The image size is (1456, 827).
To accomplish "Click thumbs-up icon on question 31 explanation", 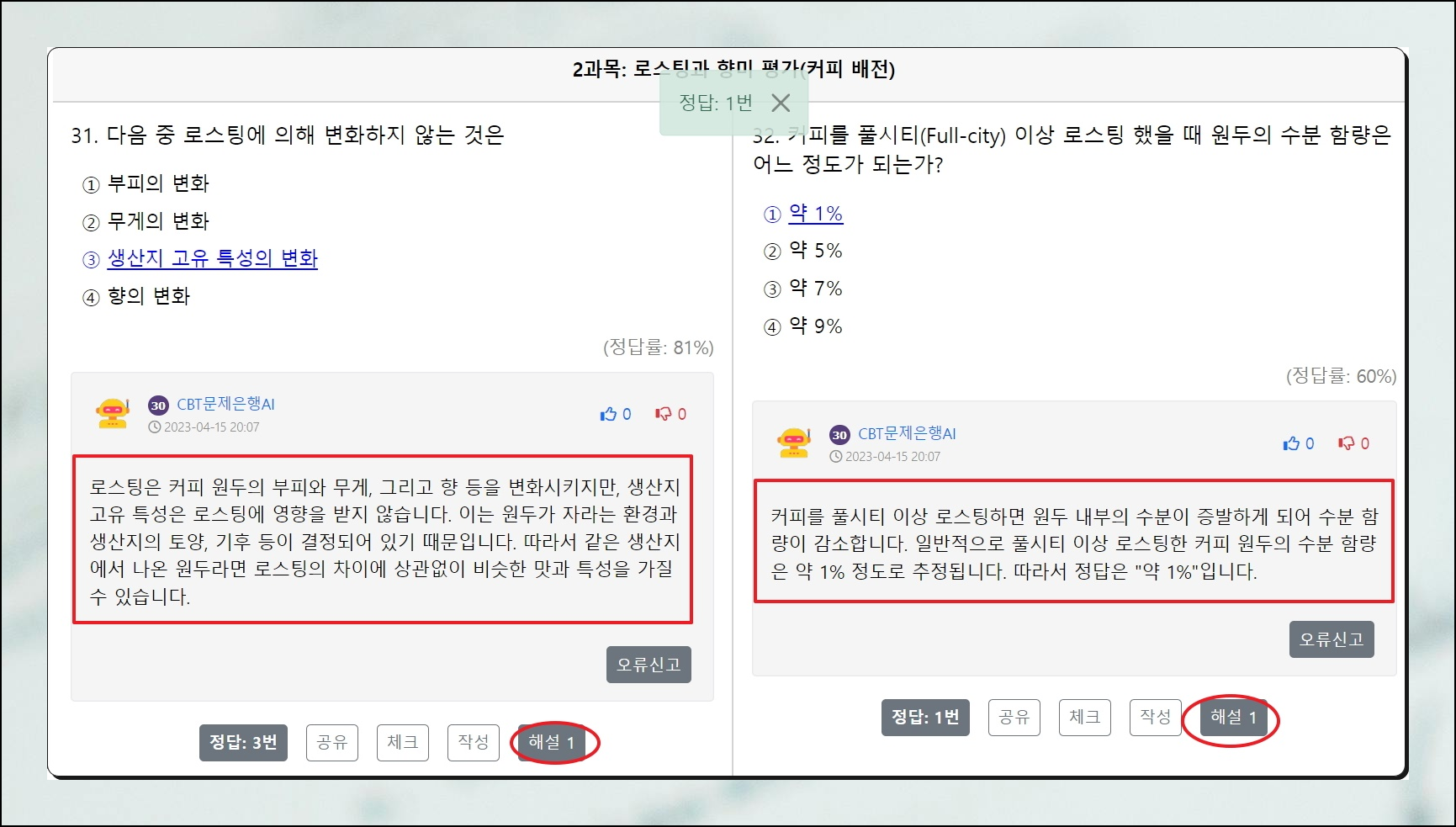I will pos(608,414).
